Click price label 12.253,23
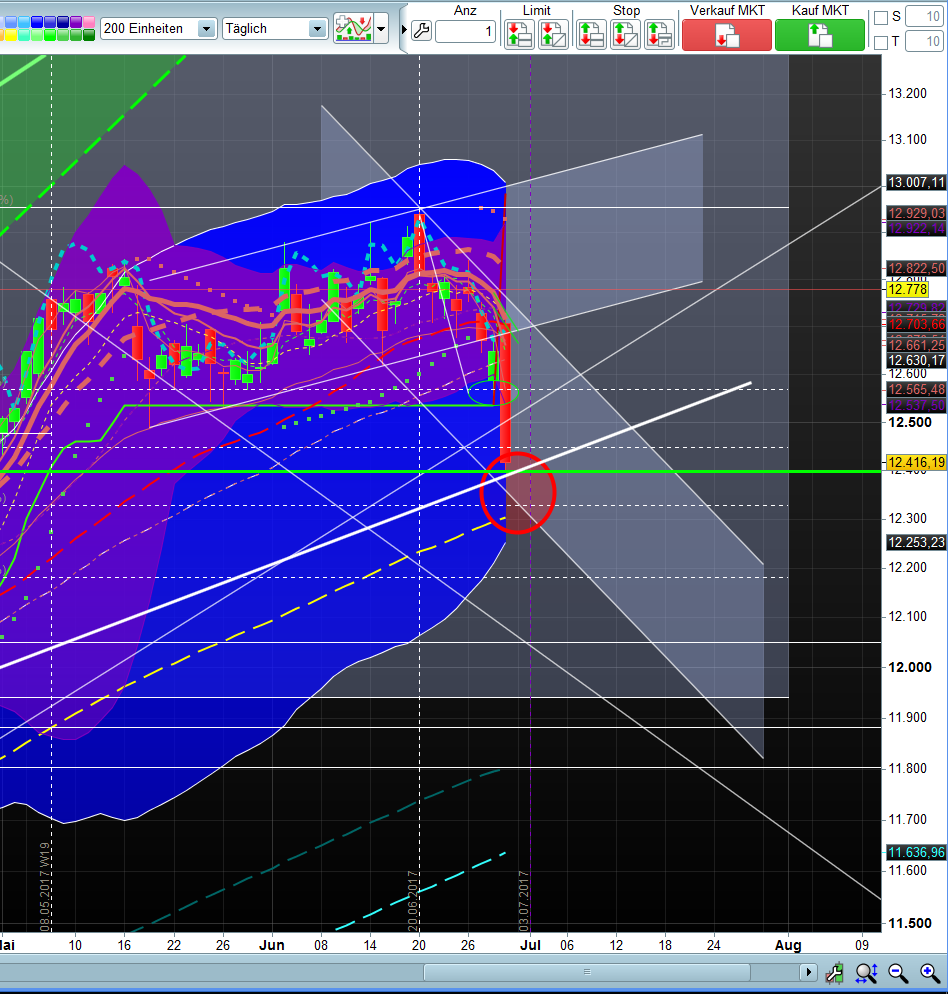 (x=916, y=543)
